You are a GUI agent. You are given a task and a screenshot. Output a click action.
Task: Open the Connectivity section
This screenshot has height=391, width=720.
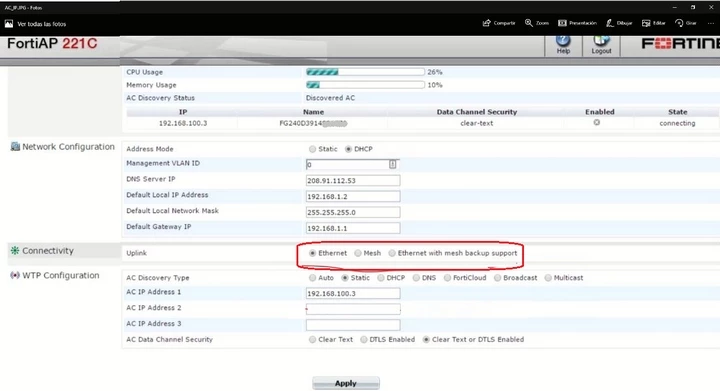tap(48, 251)
